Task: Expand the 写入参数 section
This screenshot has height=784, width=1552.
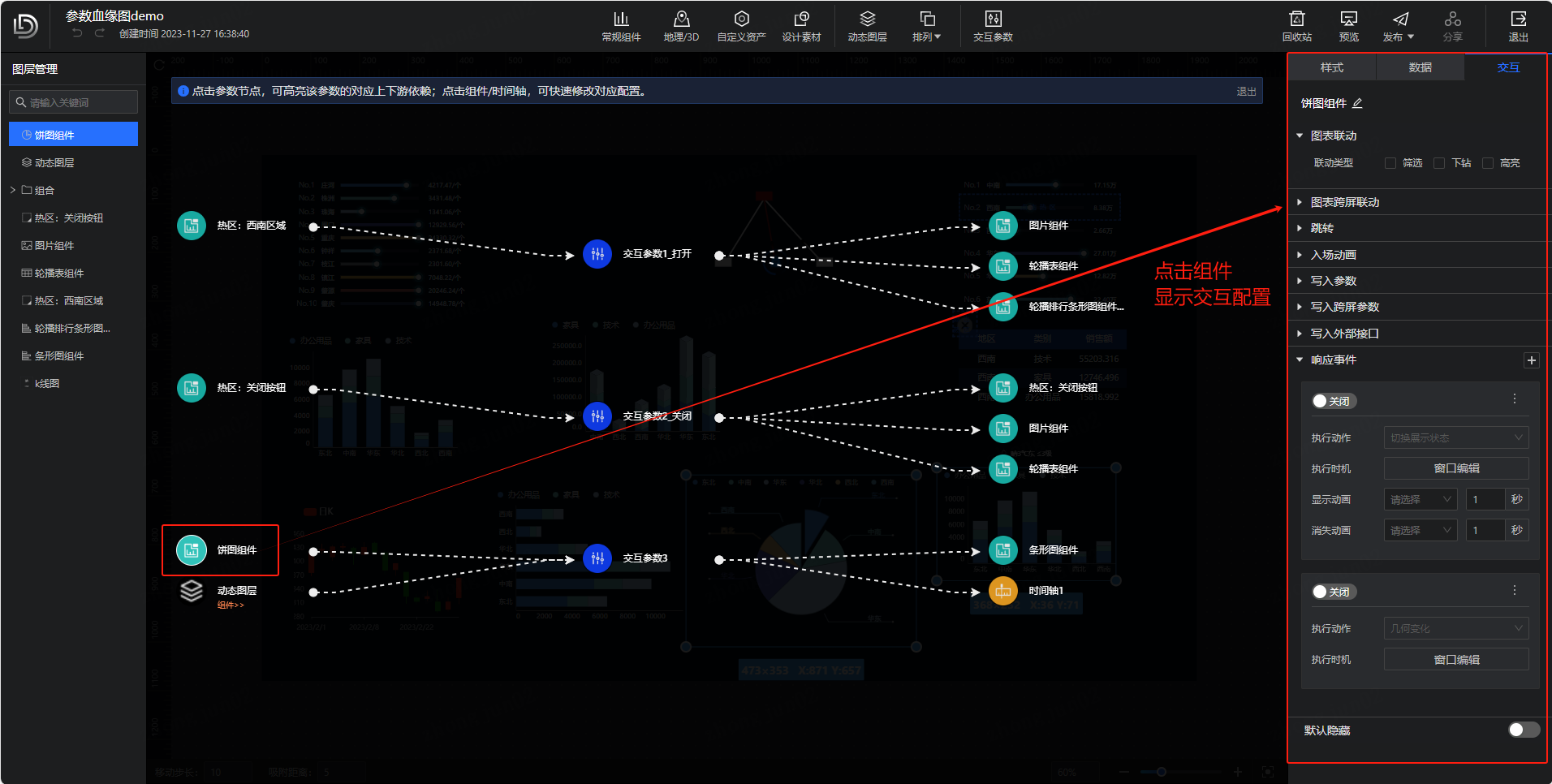Action: coord(1333,281)
